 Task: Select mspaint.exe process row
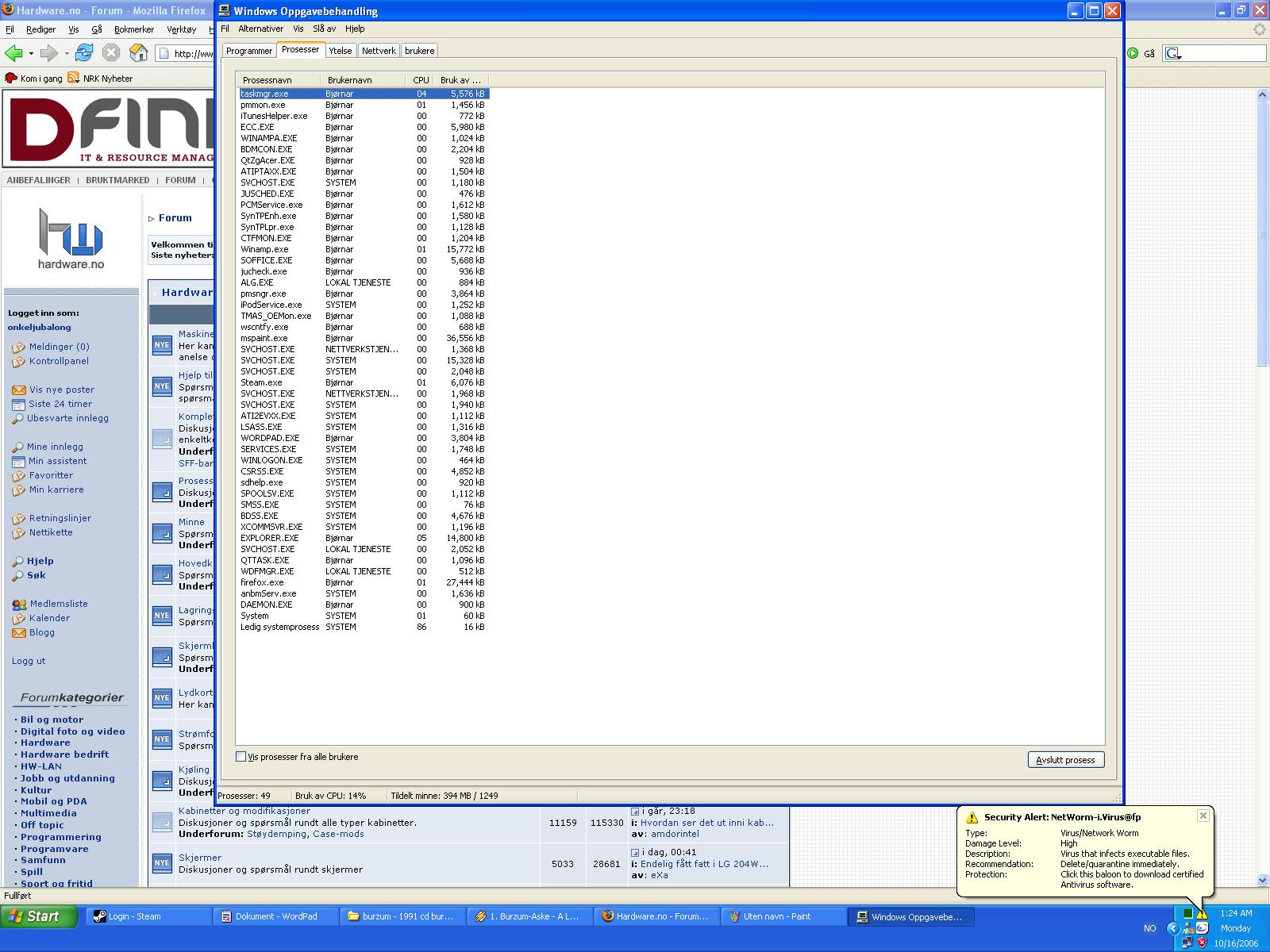click(x=363, y=338)
